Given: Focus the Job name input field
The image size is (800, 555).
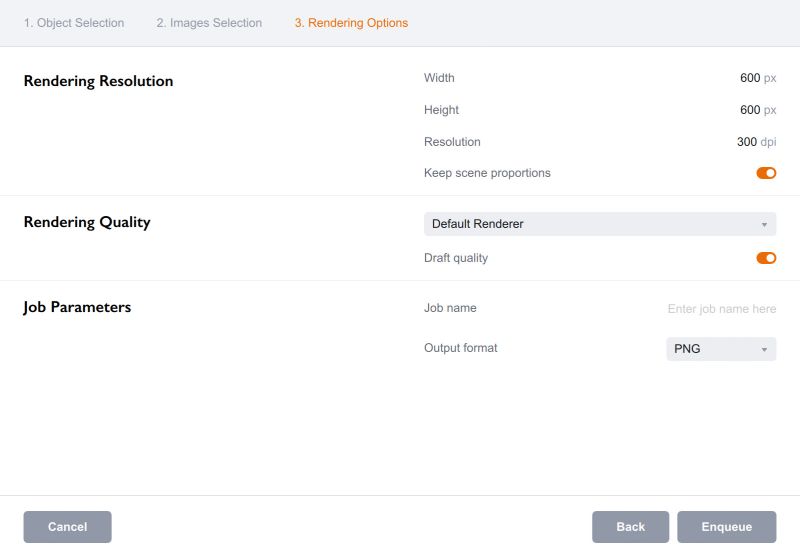Looking at the screenshot, I should tap(721, 309).
